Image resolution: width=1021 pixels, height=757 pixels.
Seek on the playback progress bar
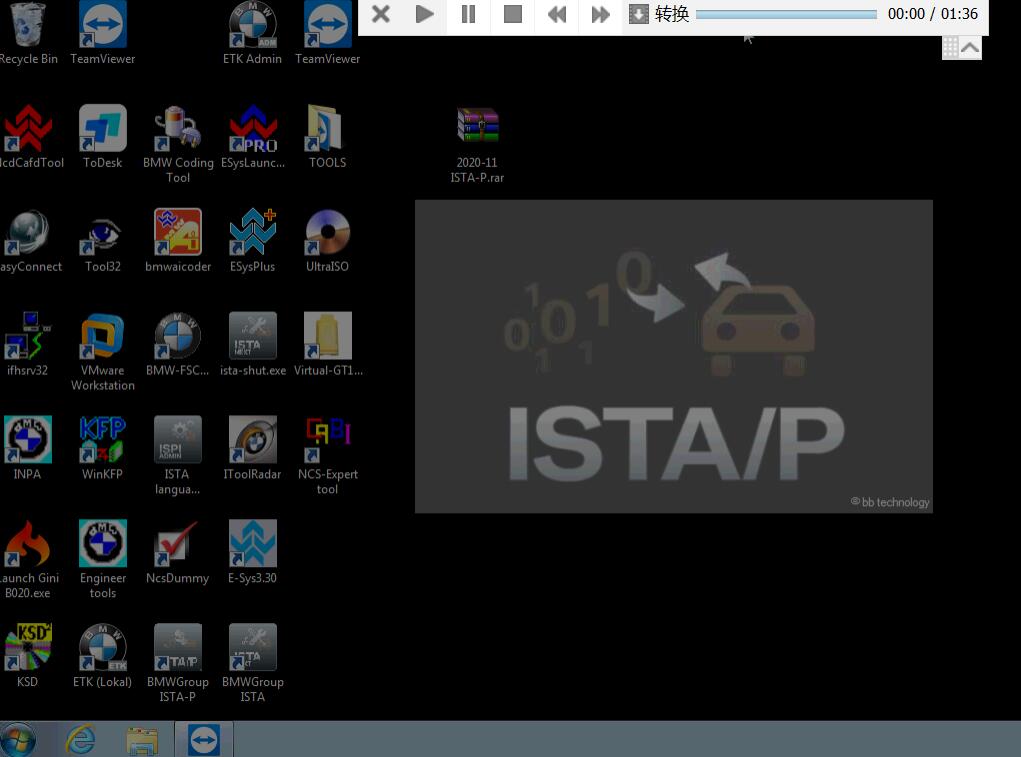tap(786, 14)
